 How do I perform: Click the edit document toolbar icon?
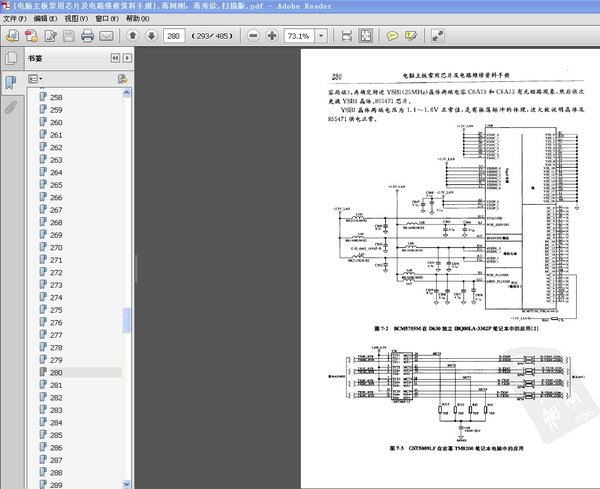point(50,36)
